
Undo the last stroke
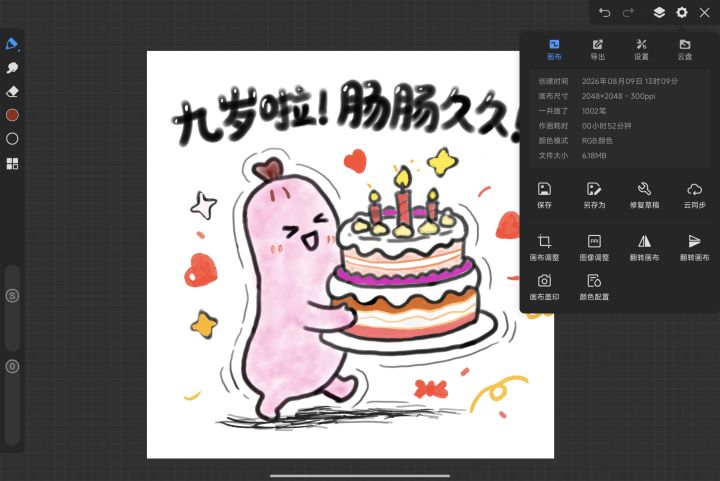point(604,12)
